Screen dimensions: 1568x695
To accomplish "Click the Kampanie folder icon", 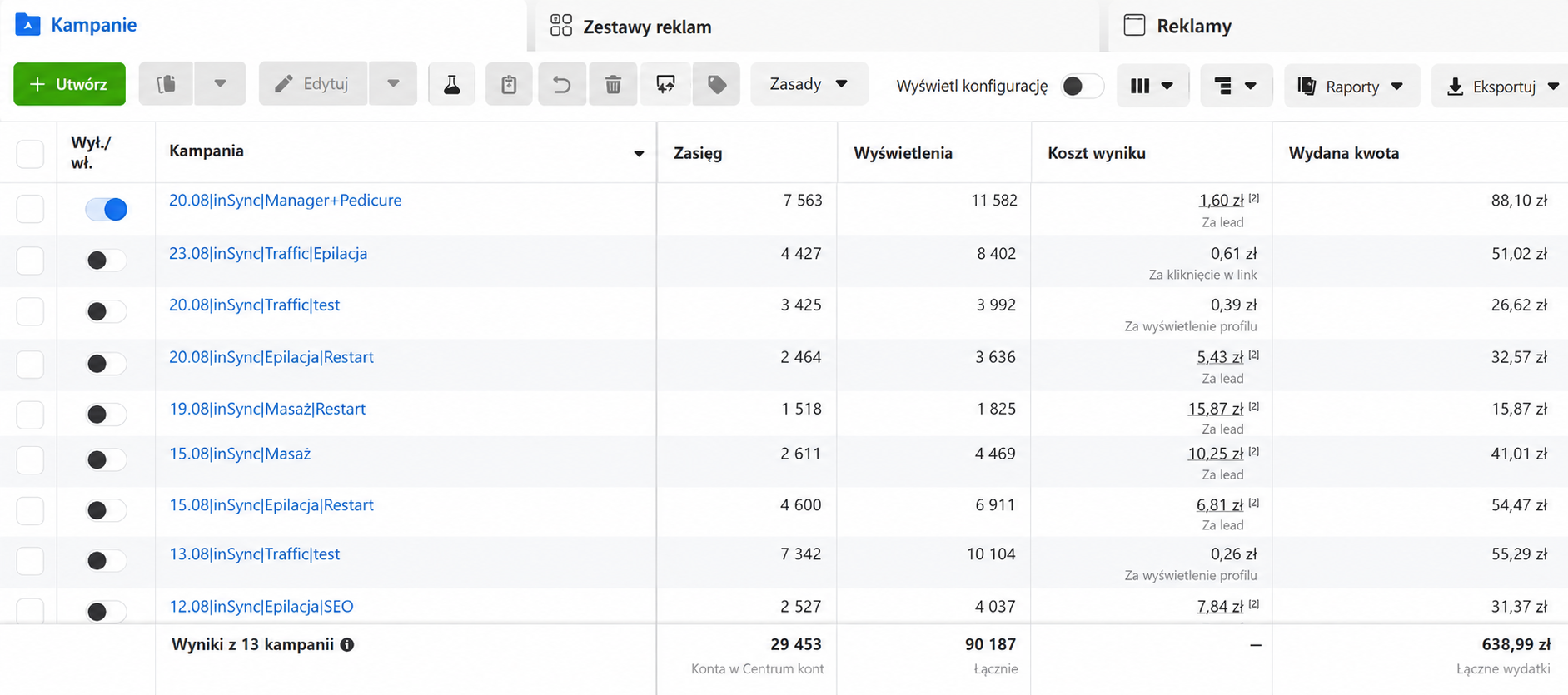I will [x=27, y=25].
